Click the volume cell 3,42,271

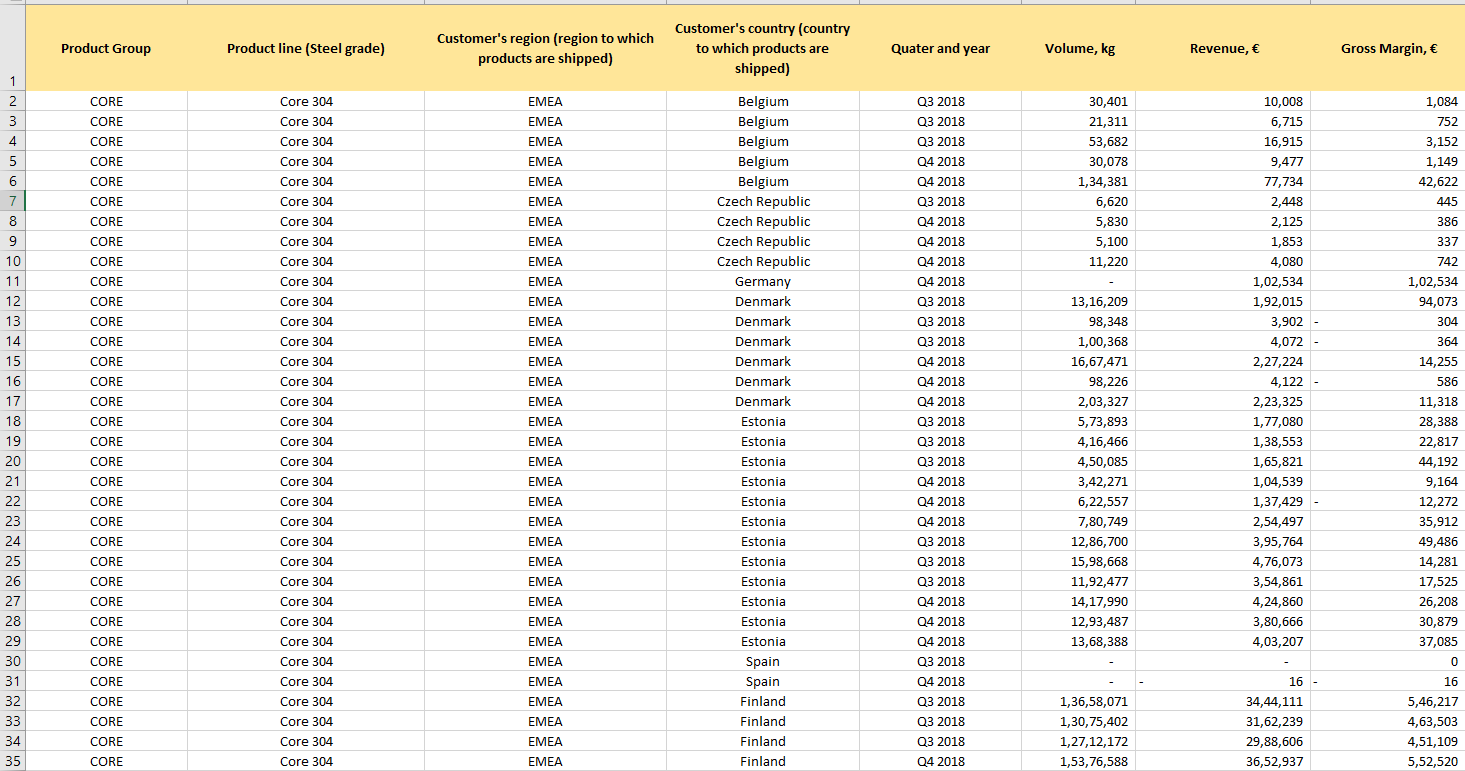coord(1079,481)
